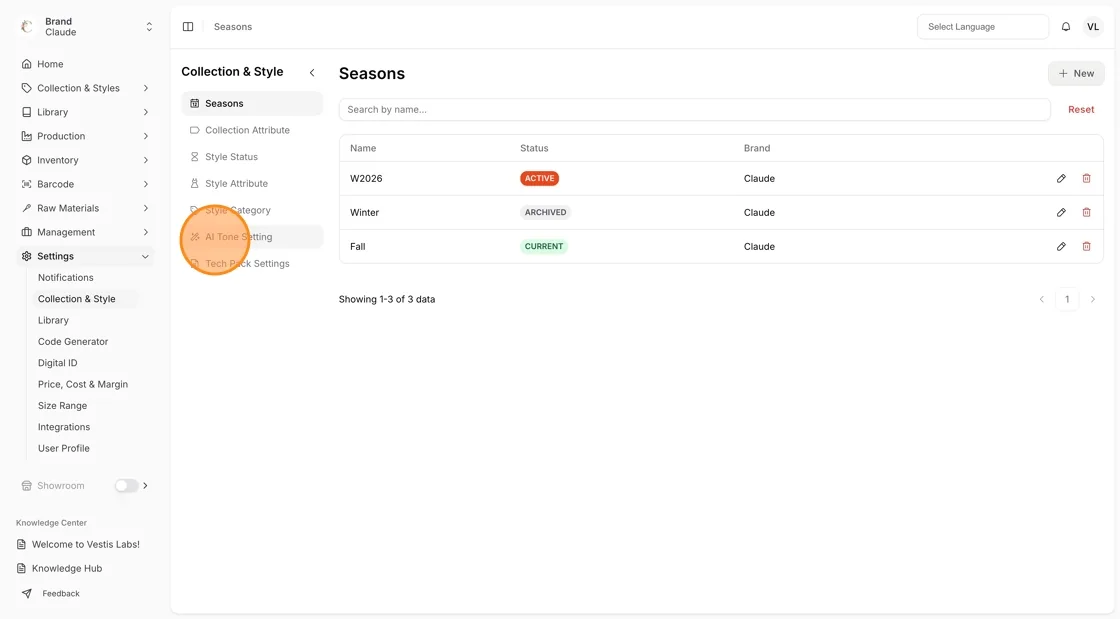
Task: Click the Barcode scan icon
Action: [26, 184]
